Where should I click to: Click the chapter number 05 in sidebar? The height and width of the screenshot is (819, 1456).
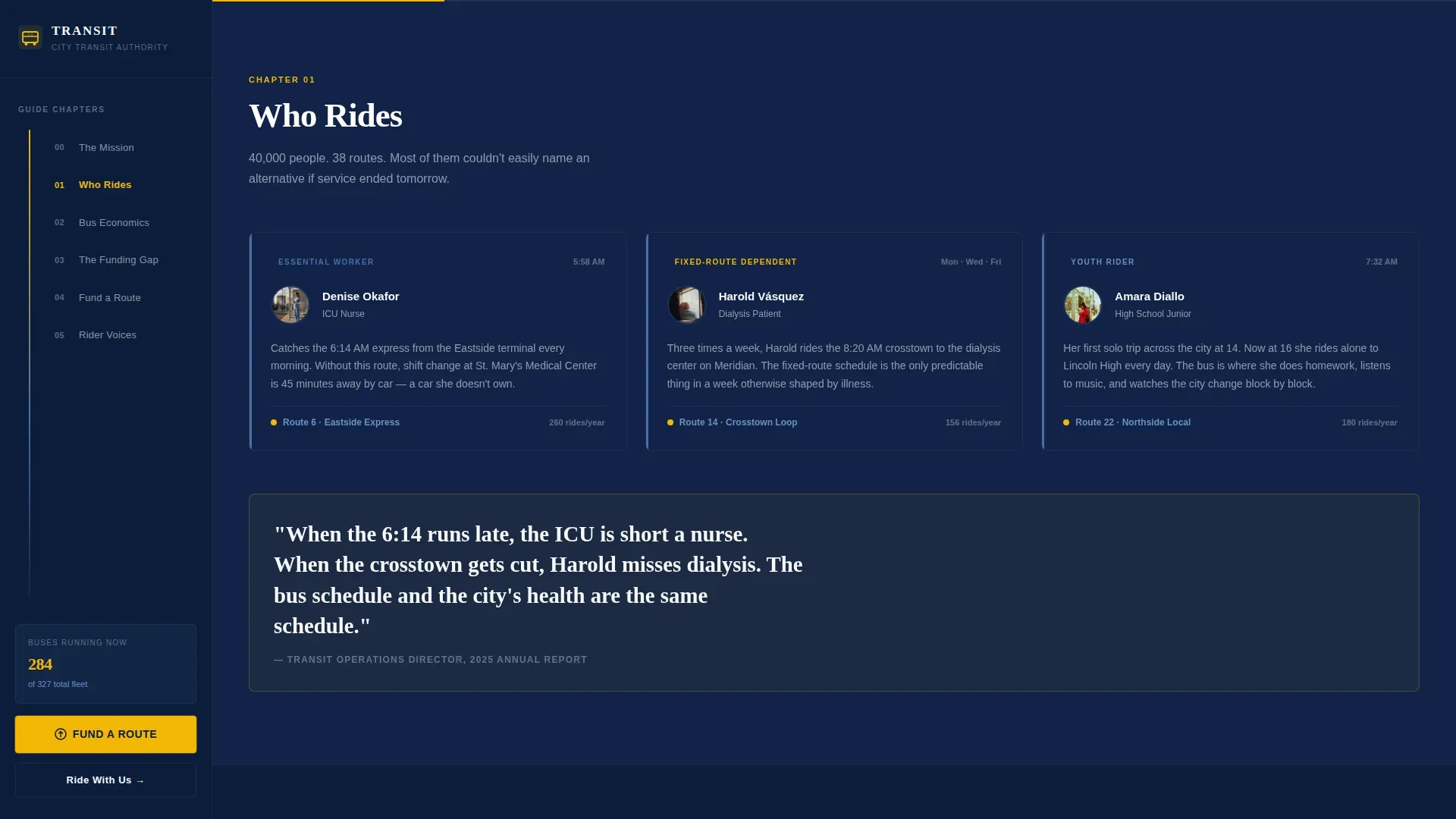pos(59,336)
